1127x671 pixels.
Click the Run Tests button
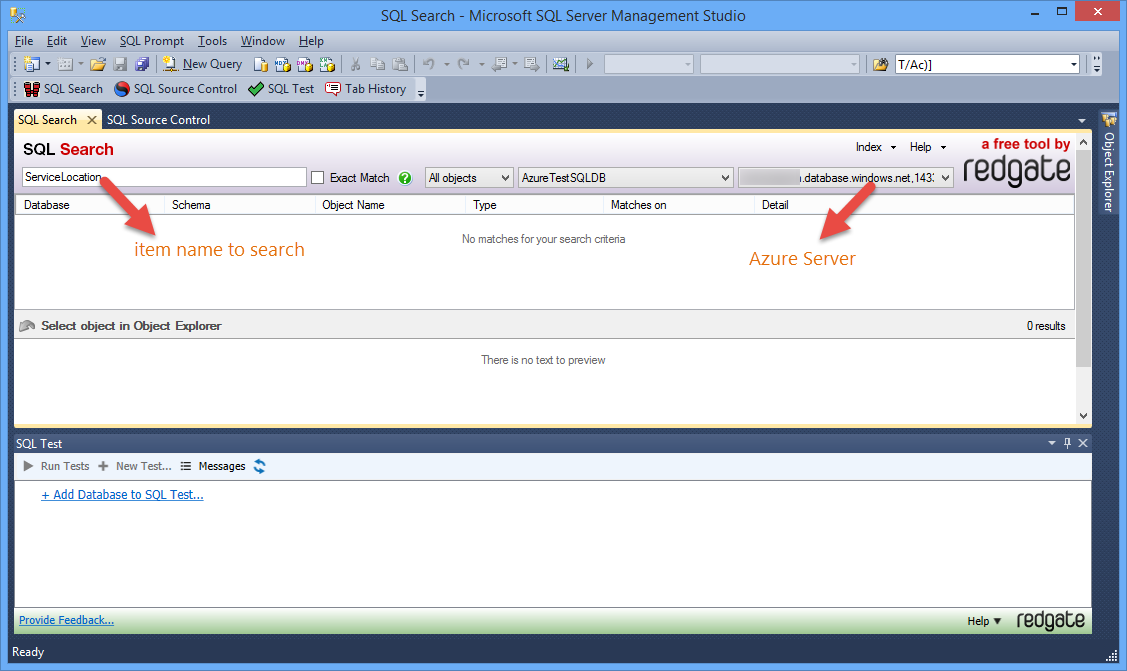56,466
